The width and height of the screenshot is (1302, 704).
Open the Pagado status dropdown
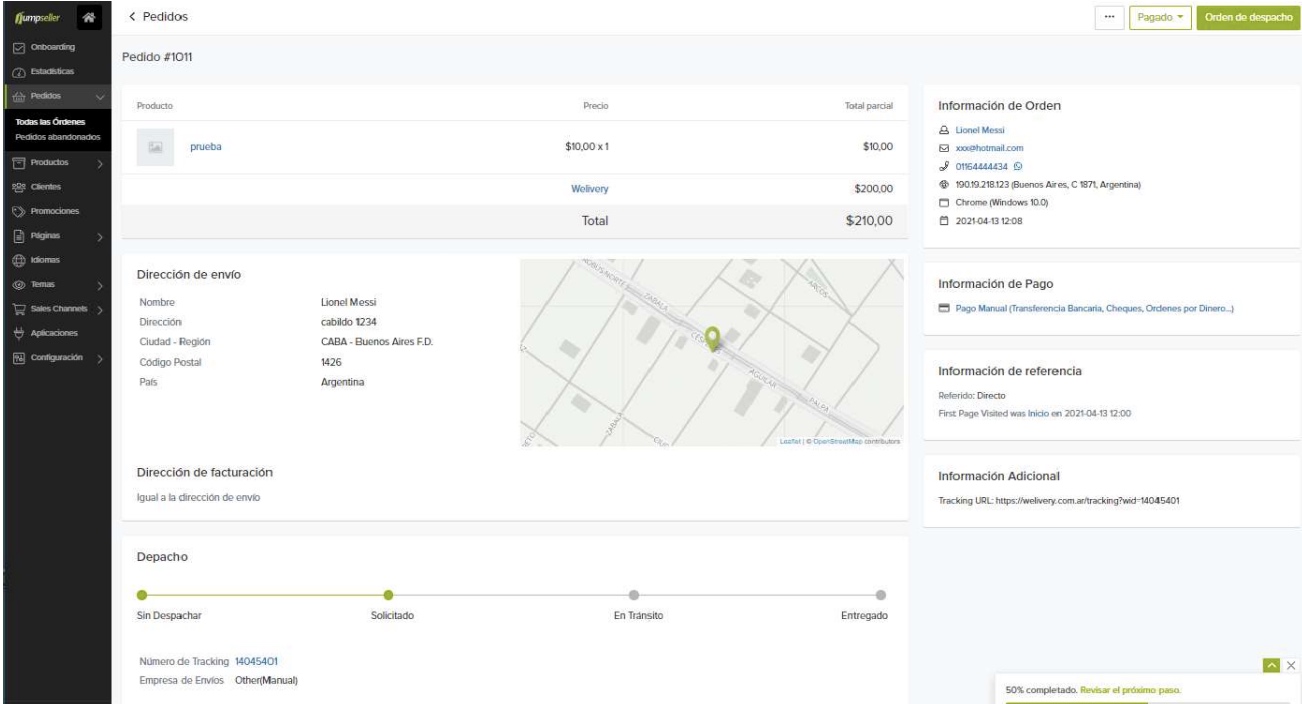tap(1159, 17)
